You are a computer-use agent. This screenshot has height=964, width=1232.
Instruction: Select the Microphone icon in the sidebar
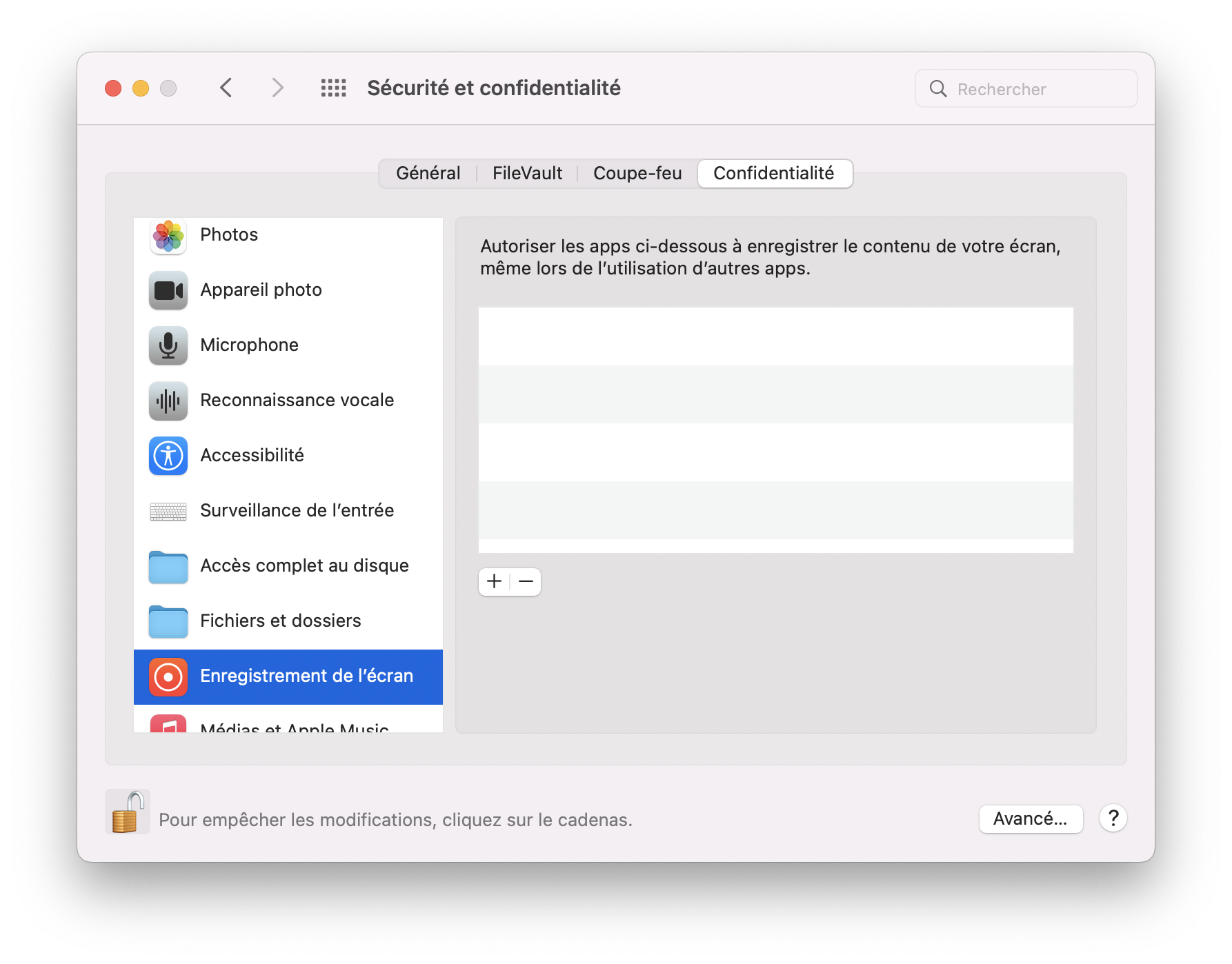tap(168, 346)
